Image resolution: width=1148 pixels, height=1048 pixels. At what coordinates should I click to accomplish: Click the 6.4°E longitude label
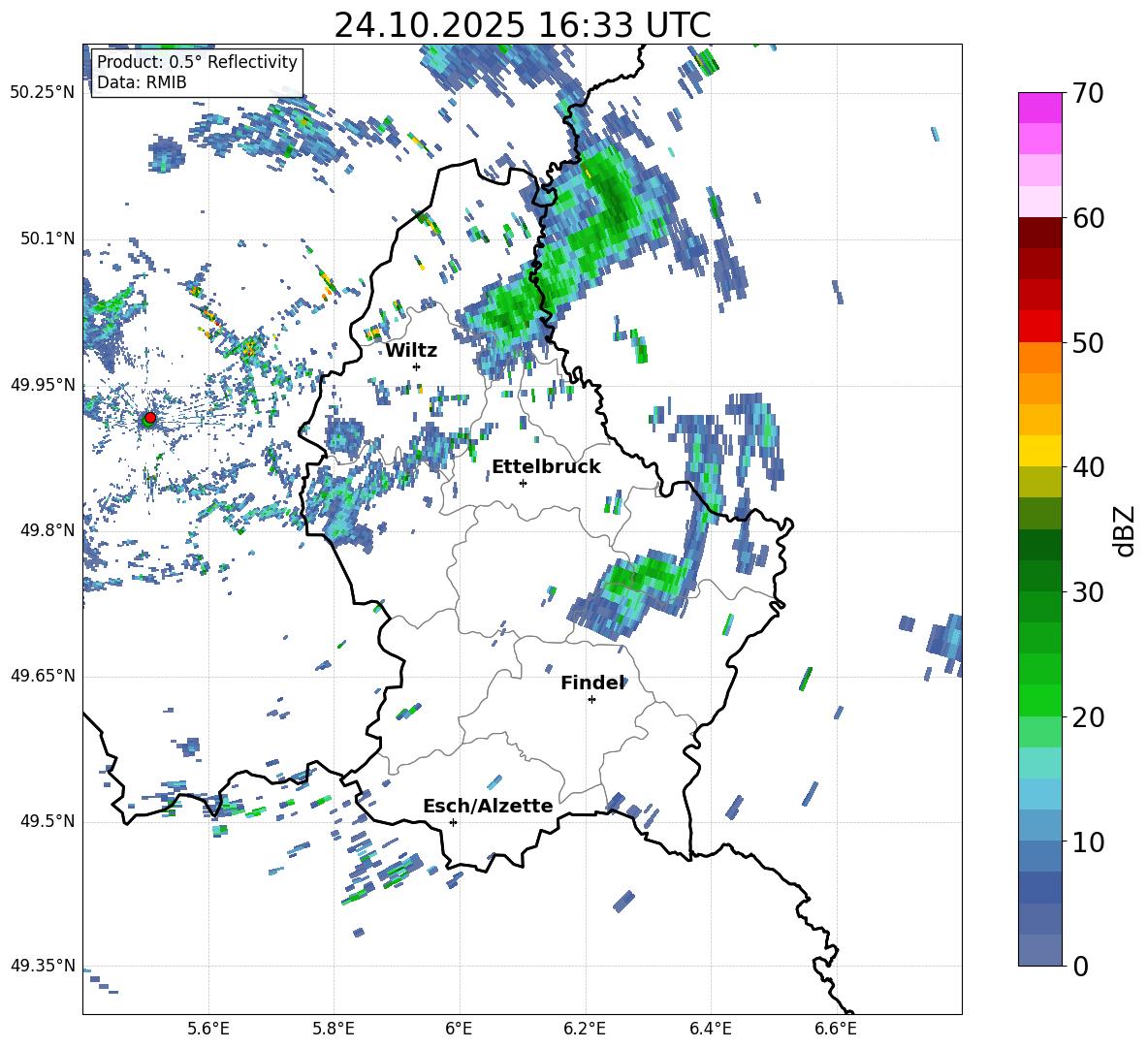pos(710,1029)
